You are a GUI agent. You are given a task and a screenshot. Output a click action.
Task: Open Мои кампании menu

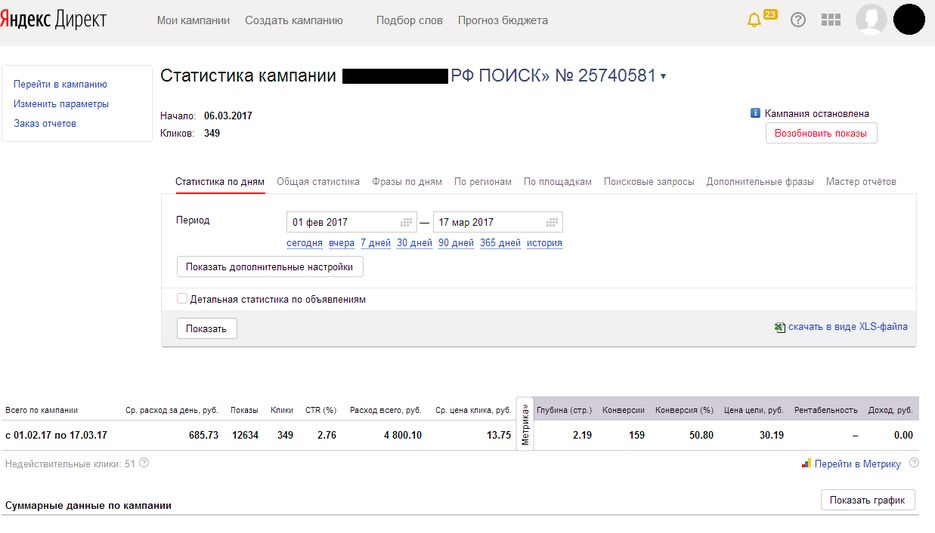tap(193, 20)
